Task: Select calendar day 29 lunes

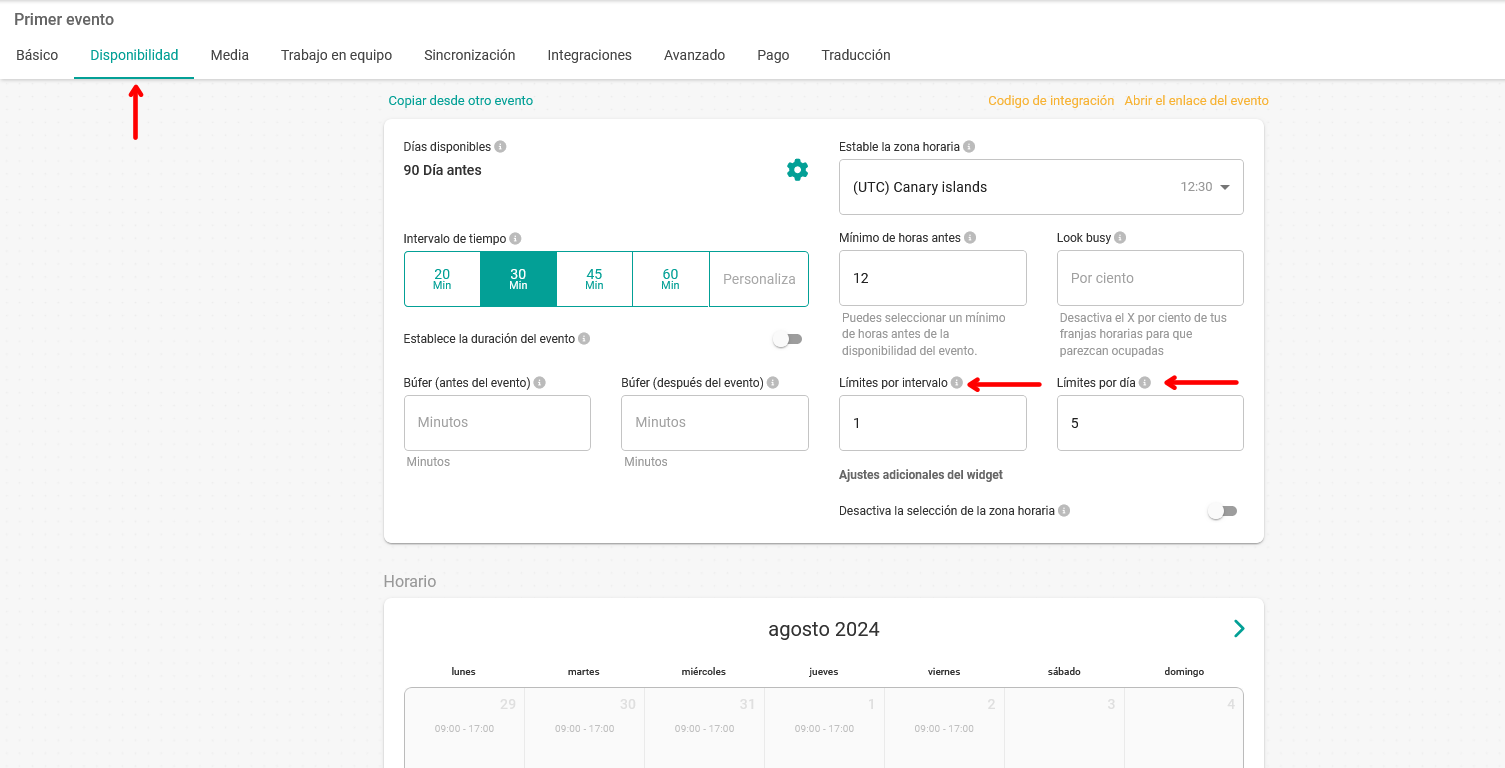Action: tap(464, 728)
